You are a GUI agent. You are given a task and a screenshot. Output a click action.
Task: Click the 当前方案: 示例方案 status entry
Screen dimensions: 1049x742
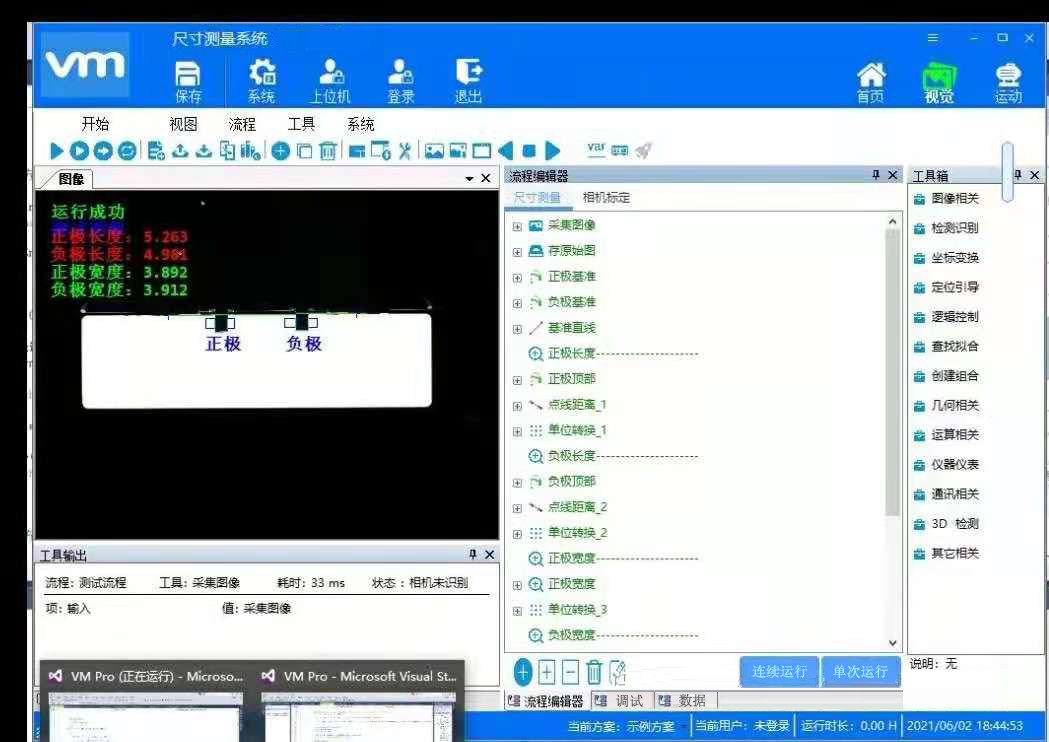[x=621, y=726]
